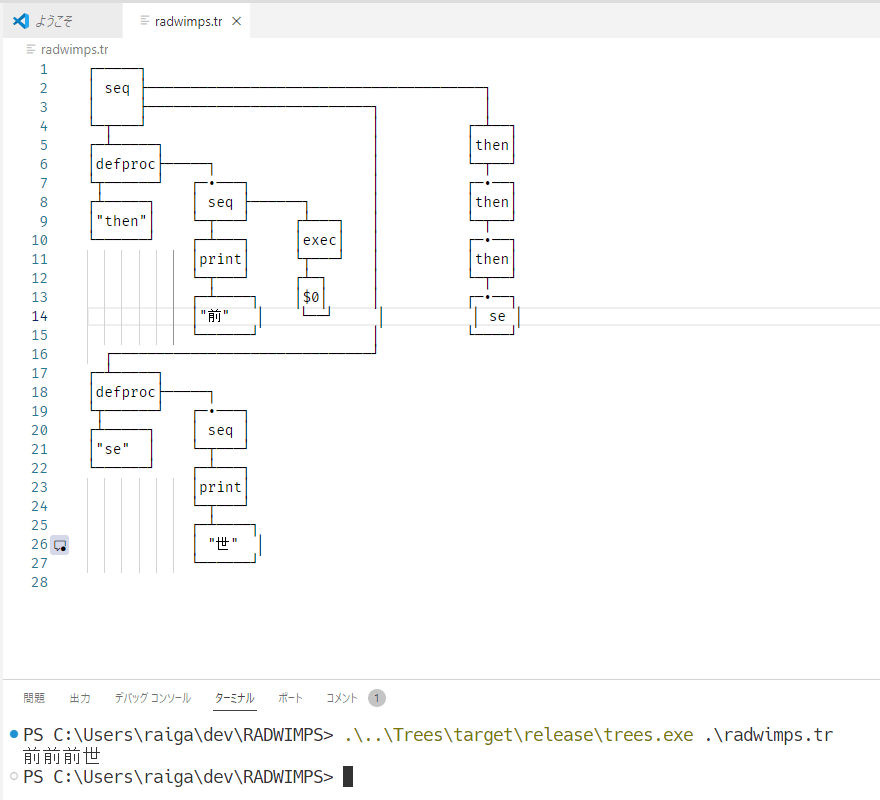Select the radwimps.tr editor tab
880x800 pixels.
(x=186, y=21)
